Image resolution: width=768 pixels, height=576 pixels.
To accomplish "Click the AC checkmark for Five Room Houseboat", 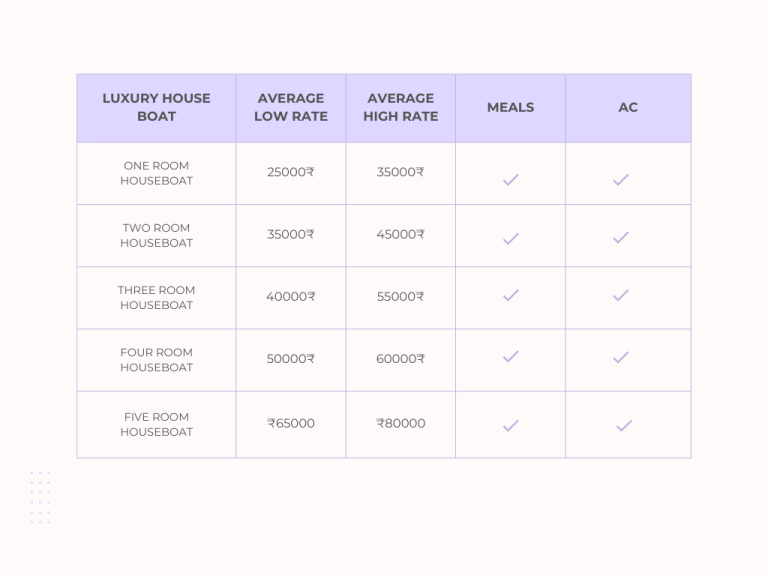I will coord(624,426).
